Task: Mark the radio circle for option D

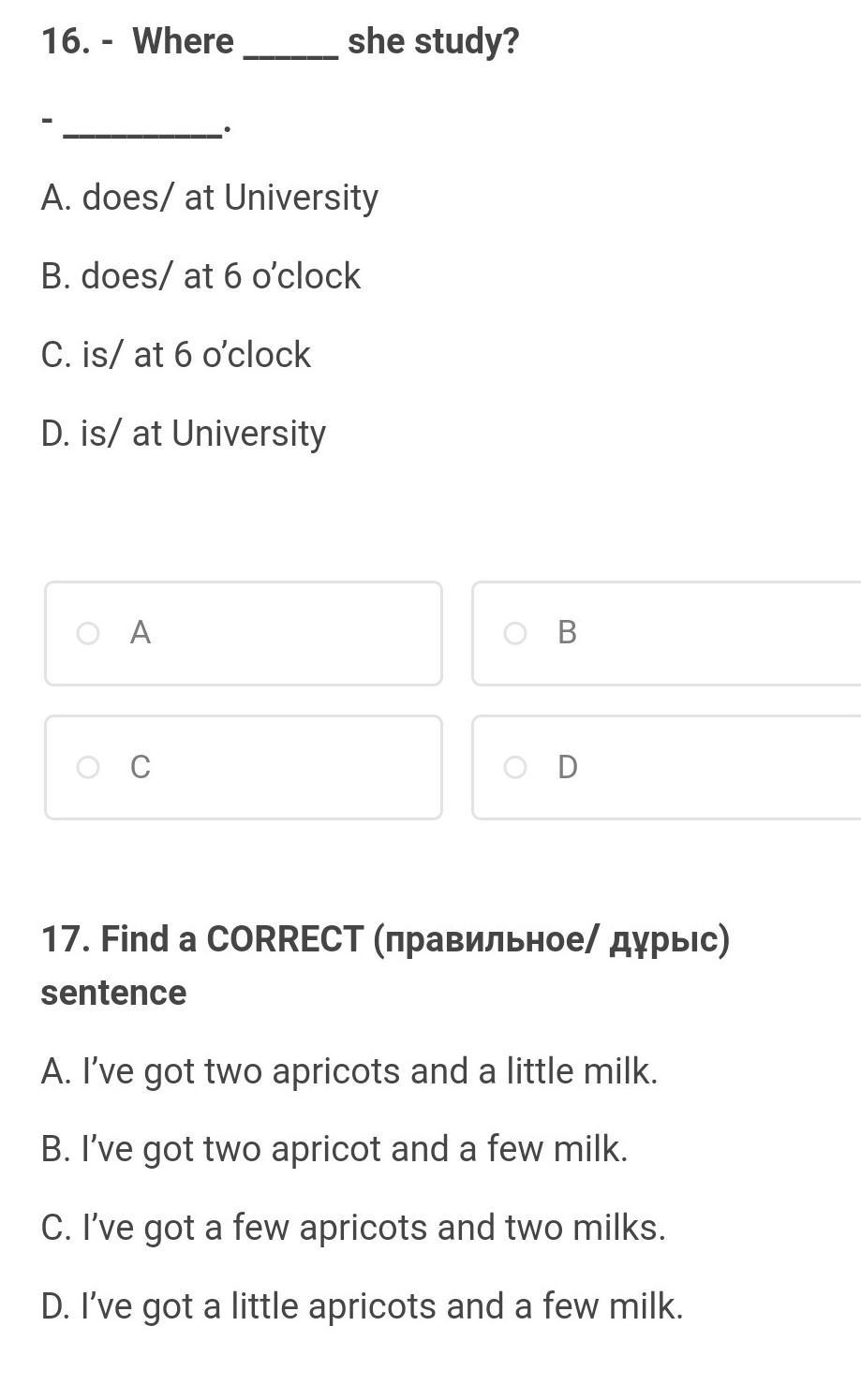Action: pyautogui.click(x=515, y=768)
